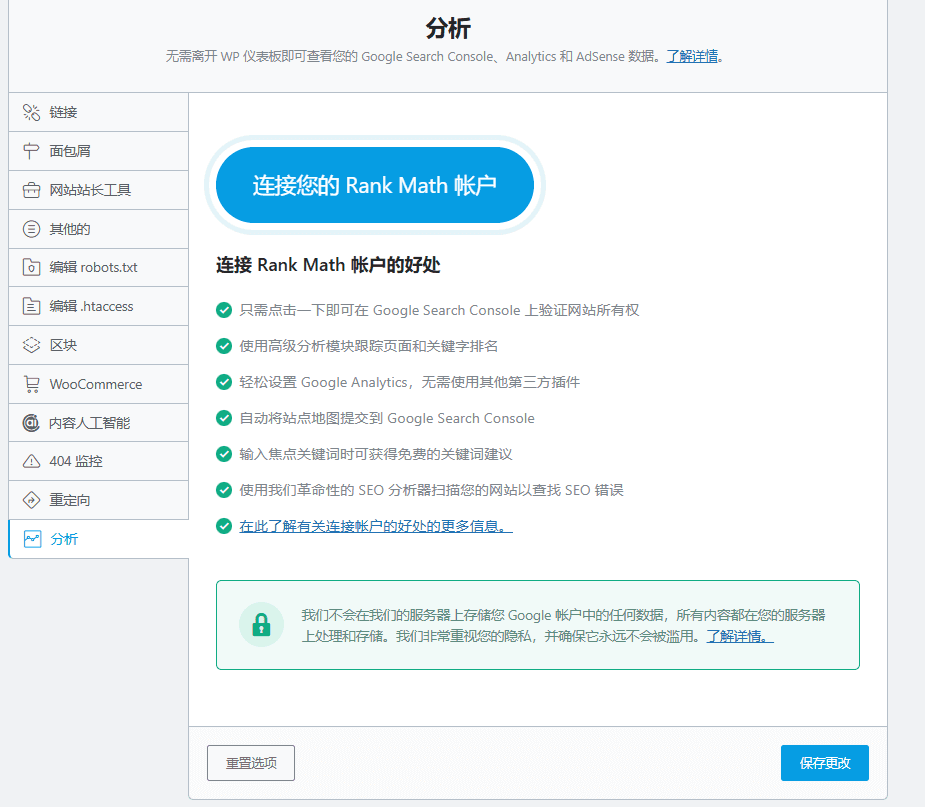
Task: Click the 其他的 circled-lines icon
Action: click(31, 229)
